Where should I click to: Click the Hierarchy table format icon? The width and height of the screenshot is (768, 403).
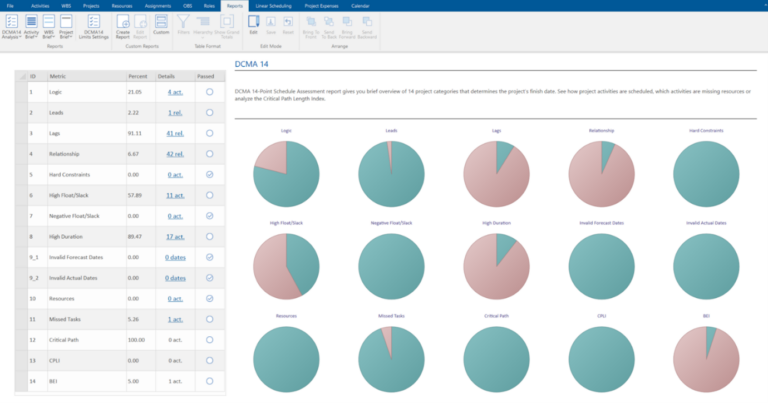201,24
